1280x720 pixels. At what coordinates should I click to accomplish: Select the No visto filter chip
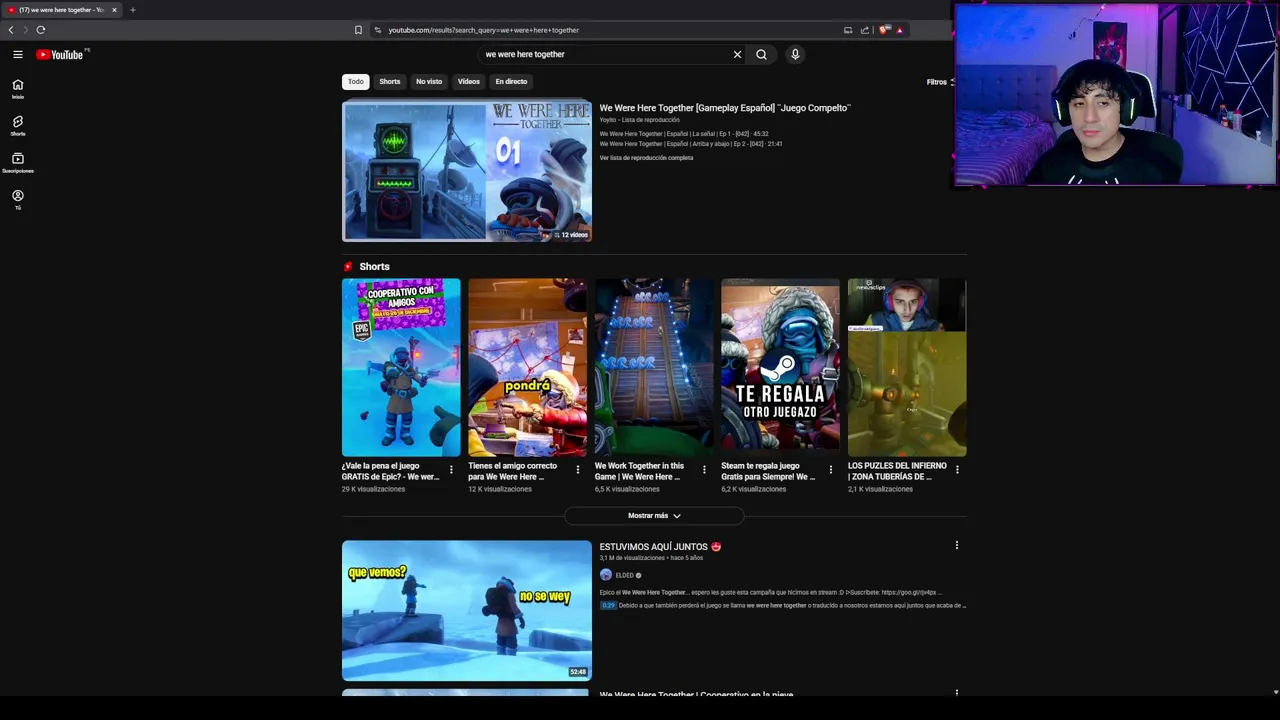click(x=429, y=81)
